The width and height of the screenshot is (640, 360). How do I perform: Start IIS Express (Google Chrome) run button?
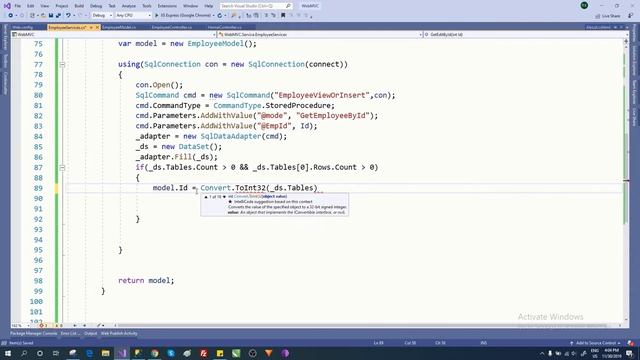183,16
